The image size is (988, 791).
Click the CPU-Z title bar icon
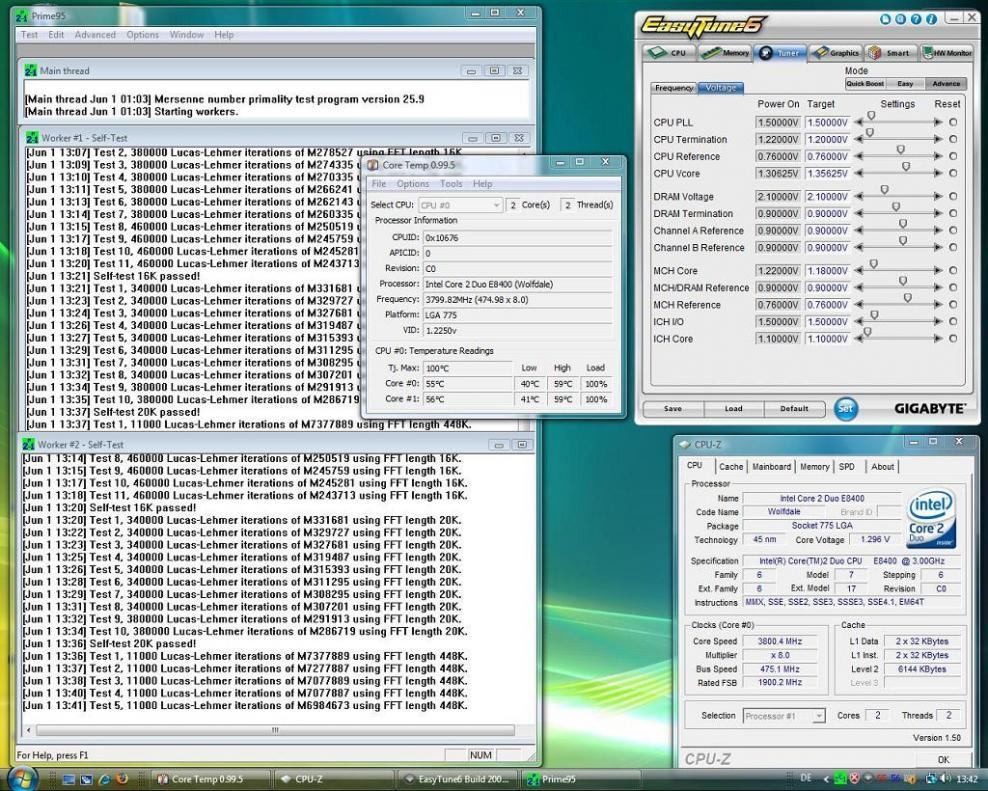click(685, 444)
